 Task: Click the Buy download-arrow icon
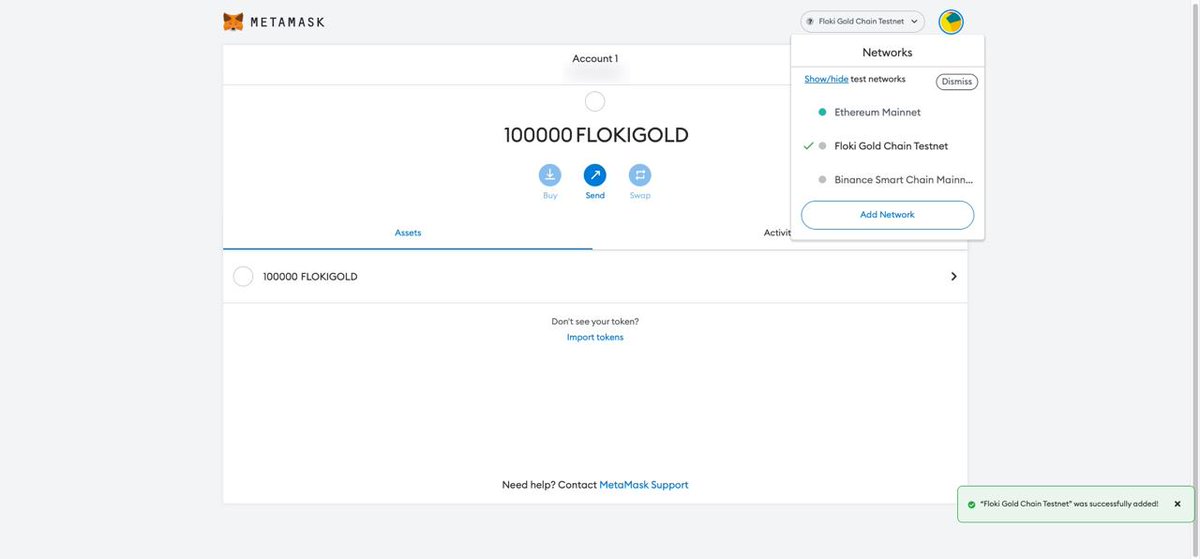tap(550, 175)
